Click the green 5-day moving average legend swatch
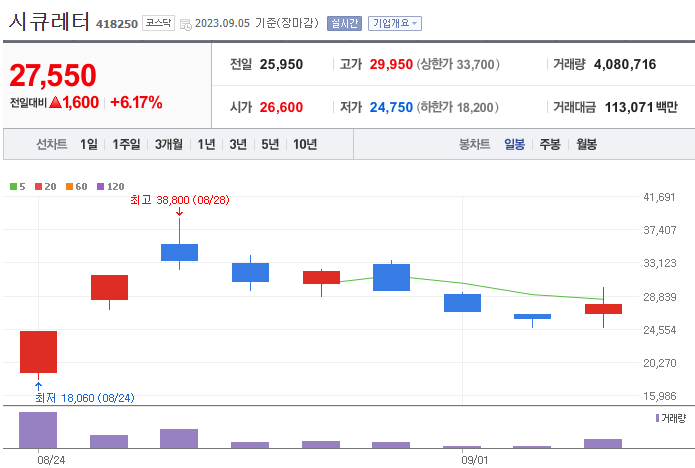The width and height of the screenshot is (695, 468). [x=13, y=187]
